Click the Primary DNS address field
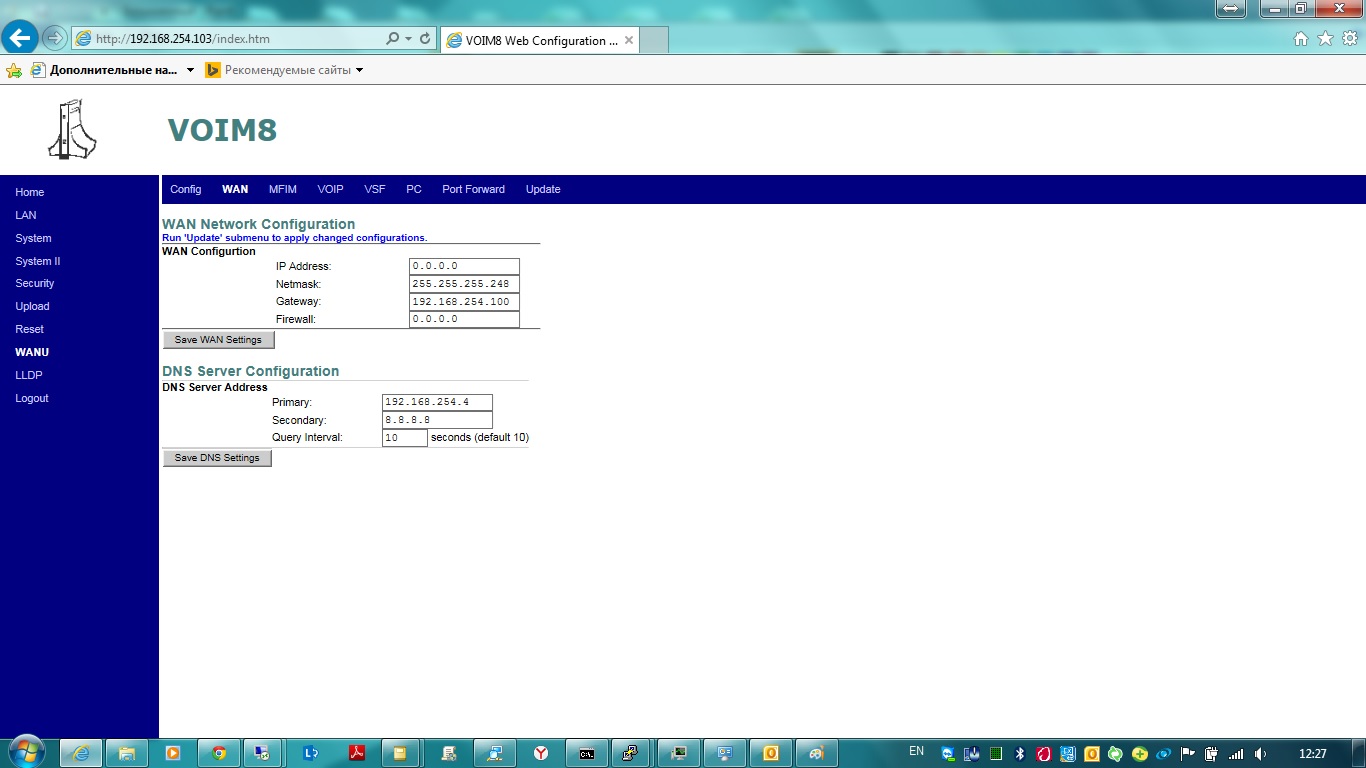 (437, 402)
